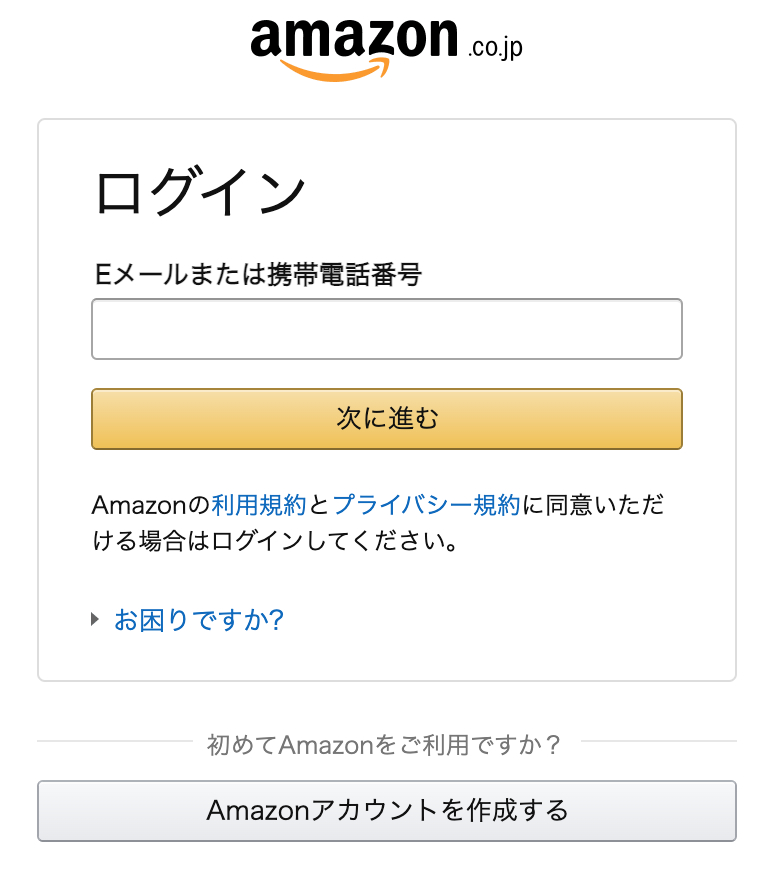Image resolution: width=784 pixels, height=877 pixels.
Task: Focus the email or mobile number field
Action: click(386, 329)
